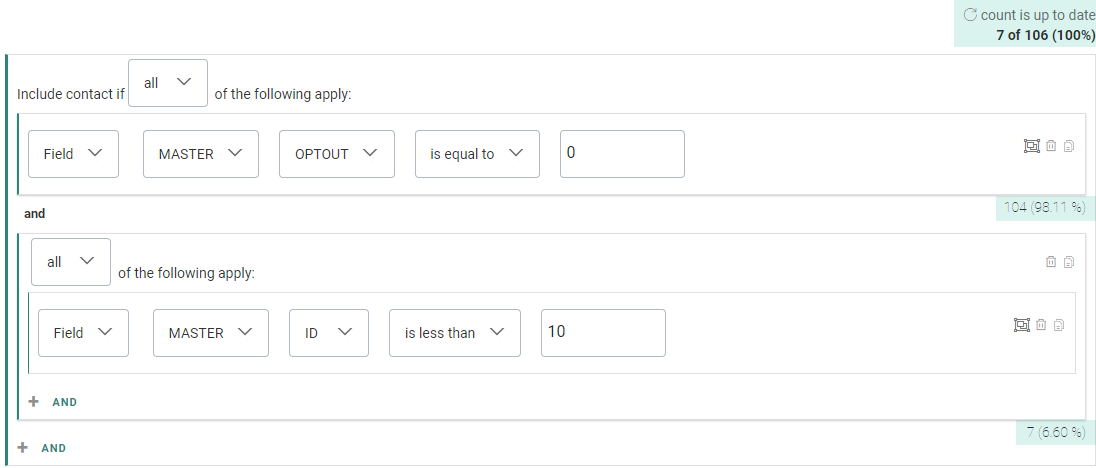Click the group icon on the OPTOUT condition
Screen dimensions: 1096x468
1032,147
